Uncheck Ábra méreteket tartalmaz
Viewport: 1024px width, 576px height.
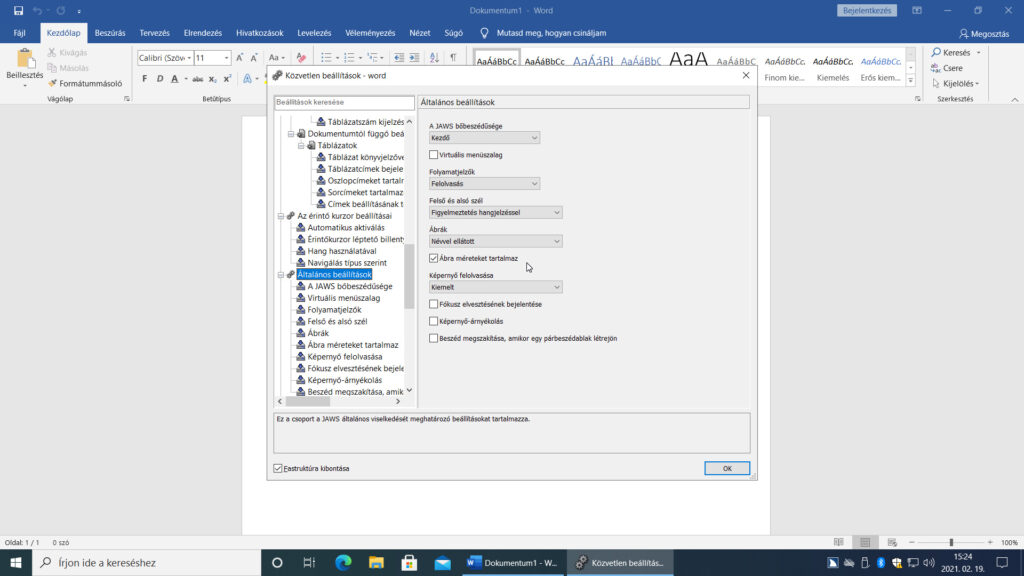[434, 258]
